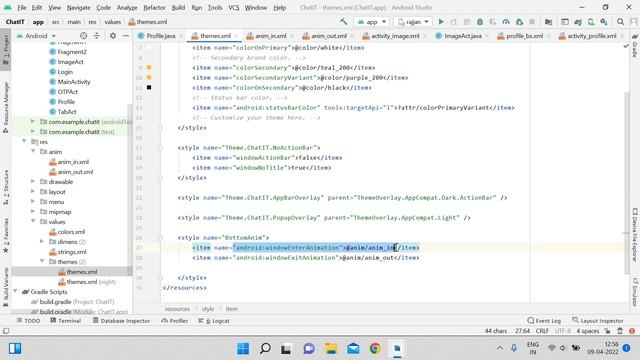
Task: Open the VCS menu
Action: 233,7
